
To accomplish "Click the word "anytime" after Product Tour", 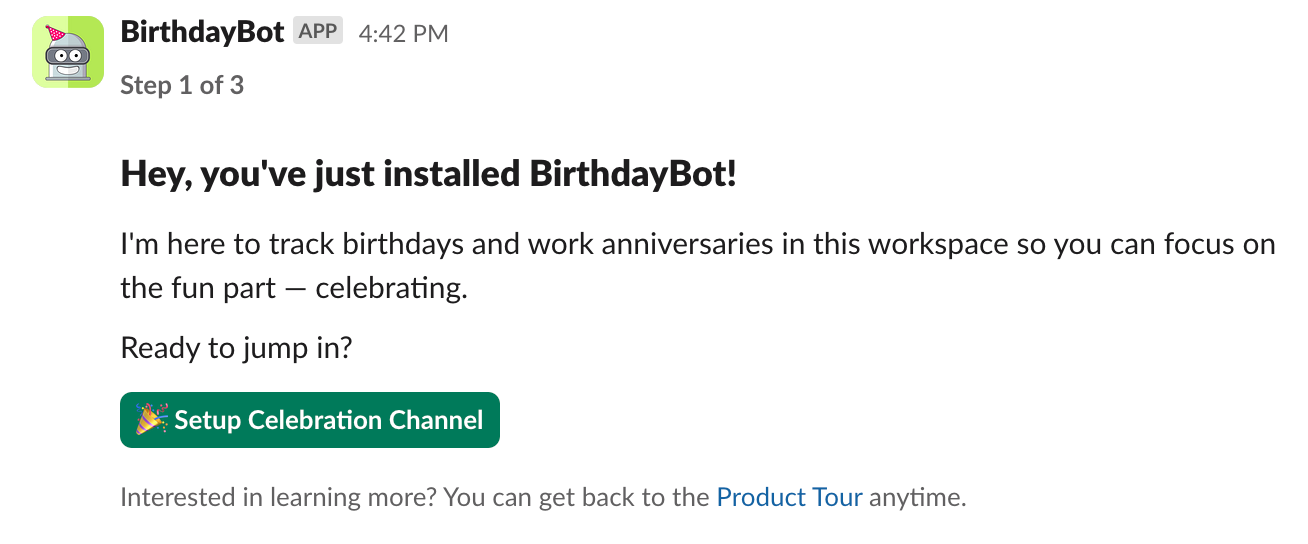I will [915, 497].
